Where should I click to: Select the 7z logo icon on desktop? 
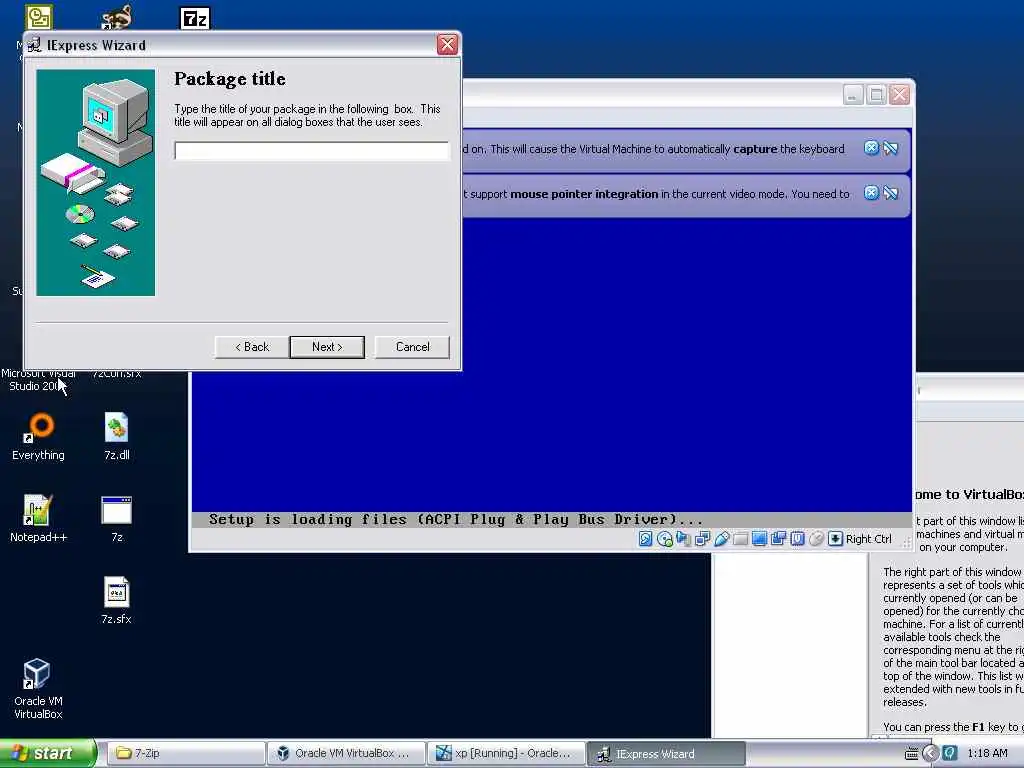(195, 18)
